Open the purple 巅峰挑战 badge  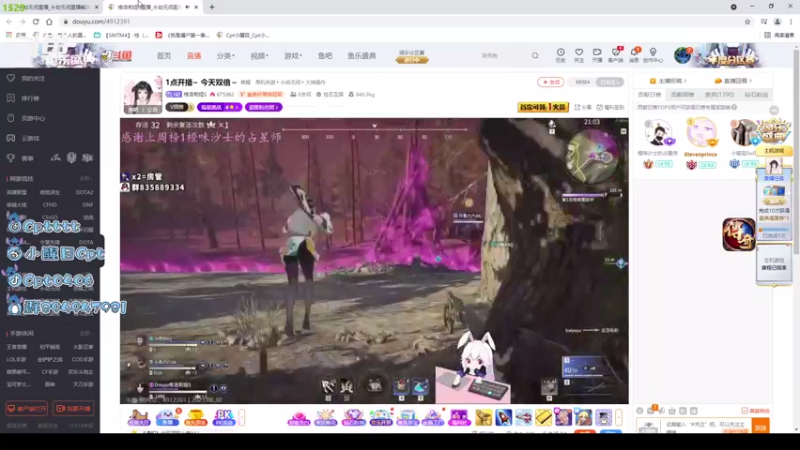pos(219,107)
